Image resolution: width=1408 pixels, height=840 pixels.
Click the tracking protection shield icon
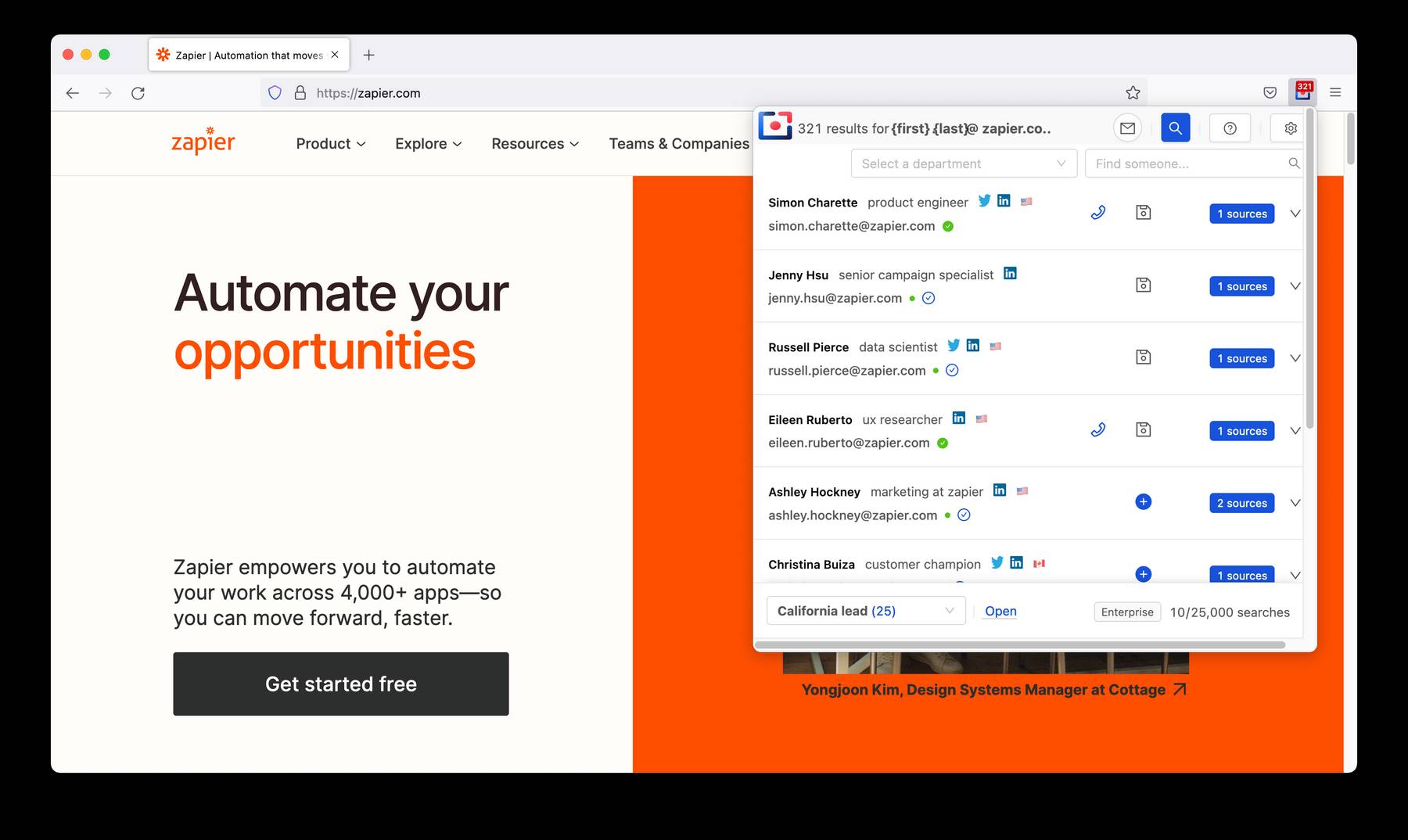pos(275,93)
